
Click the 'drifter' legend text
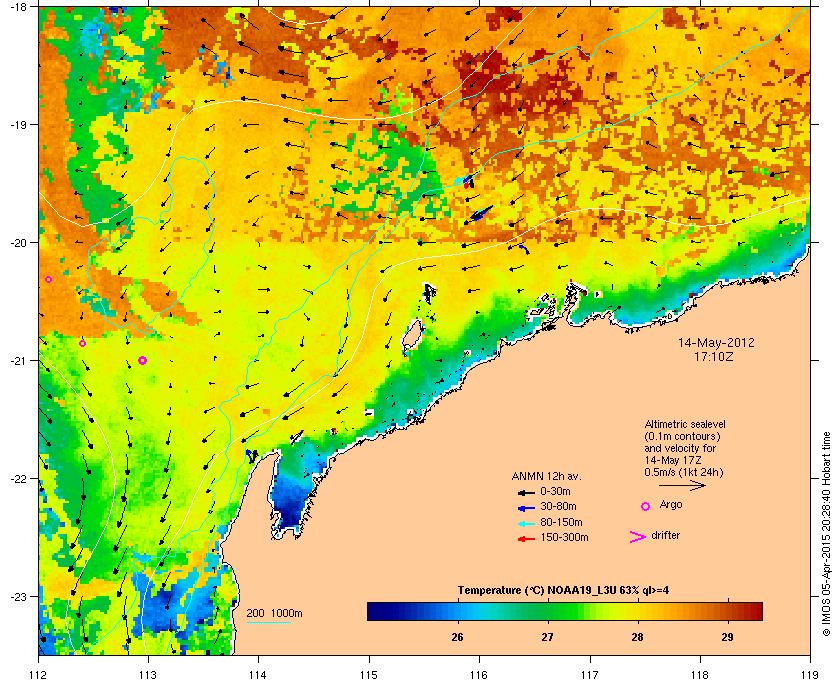pos(666,535)
